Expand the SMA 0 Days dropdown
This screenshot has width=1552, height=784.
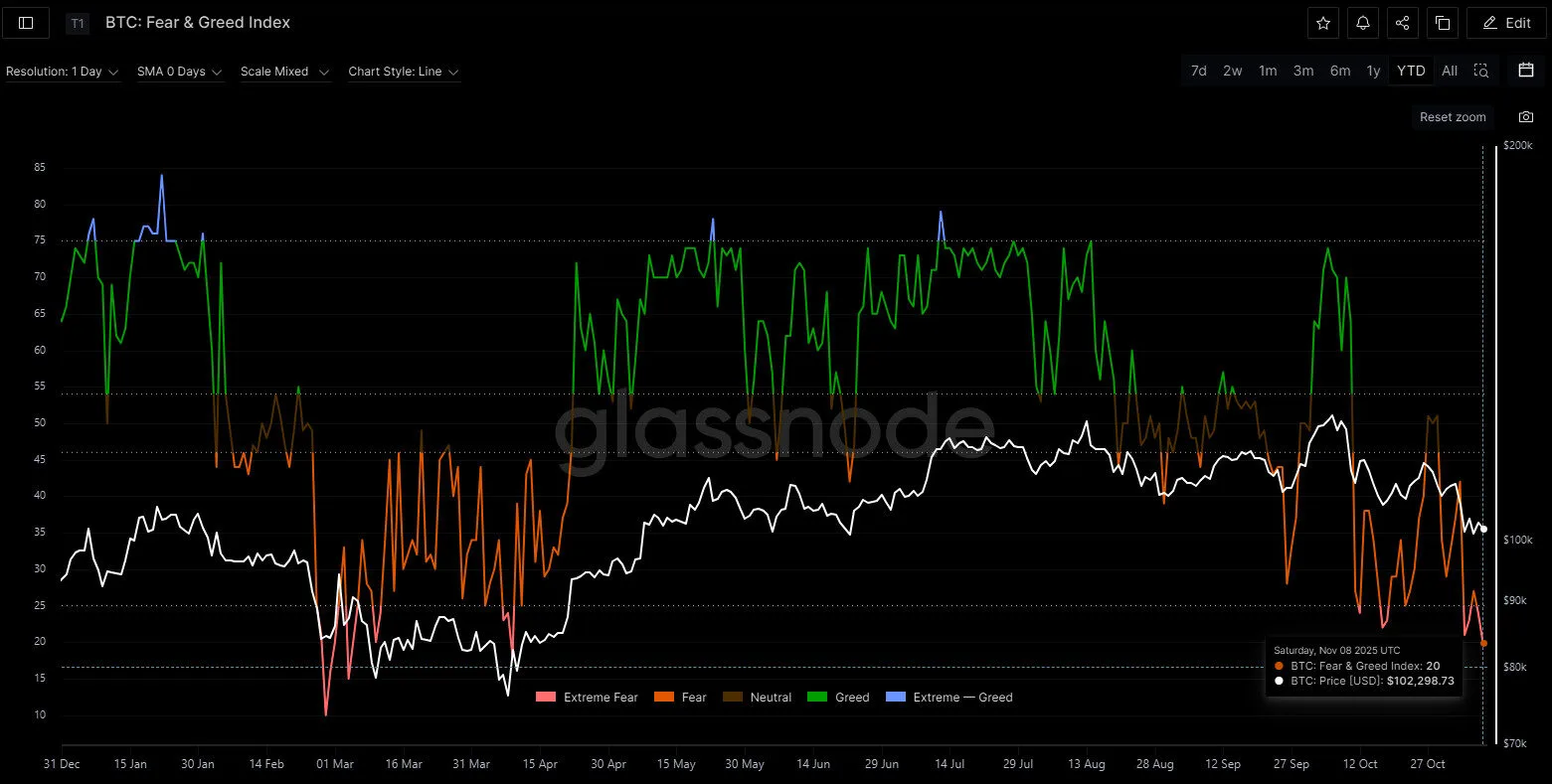click(179, 72)
